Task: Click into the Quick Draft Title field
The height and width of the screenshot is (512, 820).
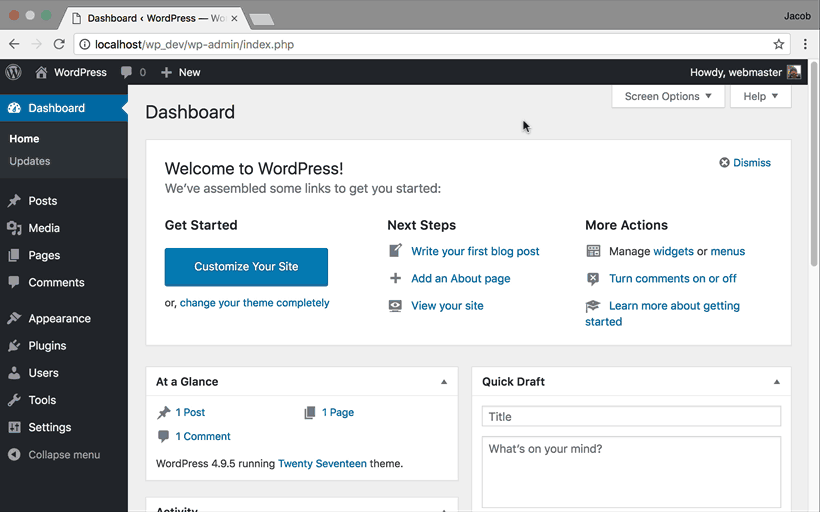Action: (x=631, y=416)
